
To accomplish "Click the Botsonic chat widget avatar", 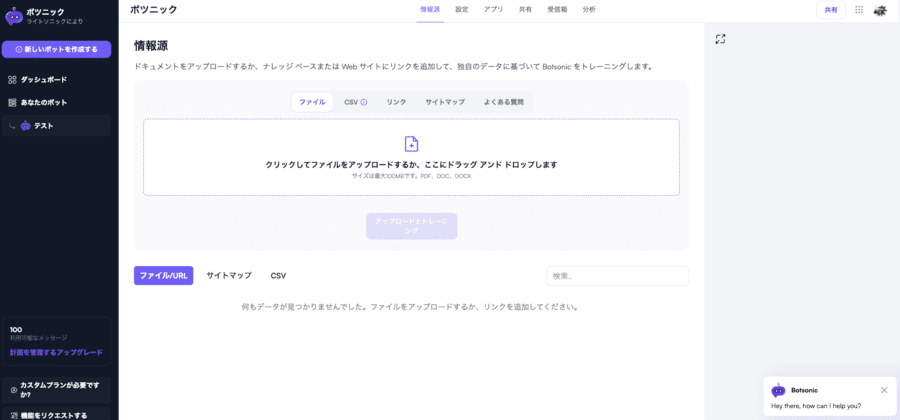I will coord(778,390).
